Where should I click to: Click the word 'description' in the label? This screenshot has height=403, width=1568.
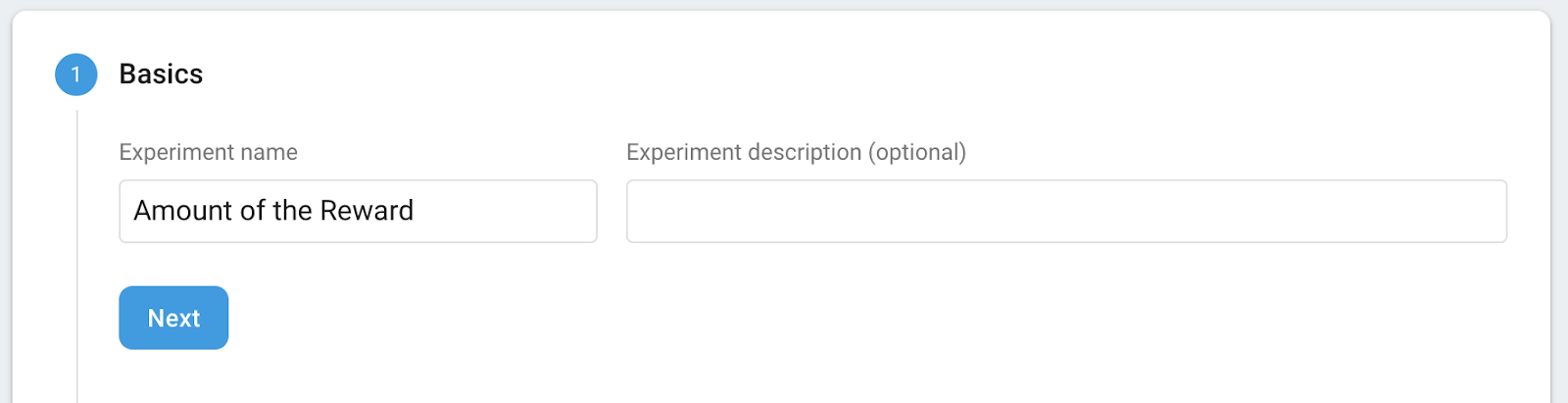(802, 152)
